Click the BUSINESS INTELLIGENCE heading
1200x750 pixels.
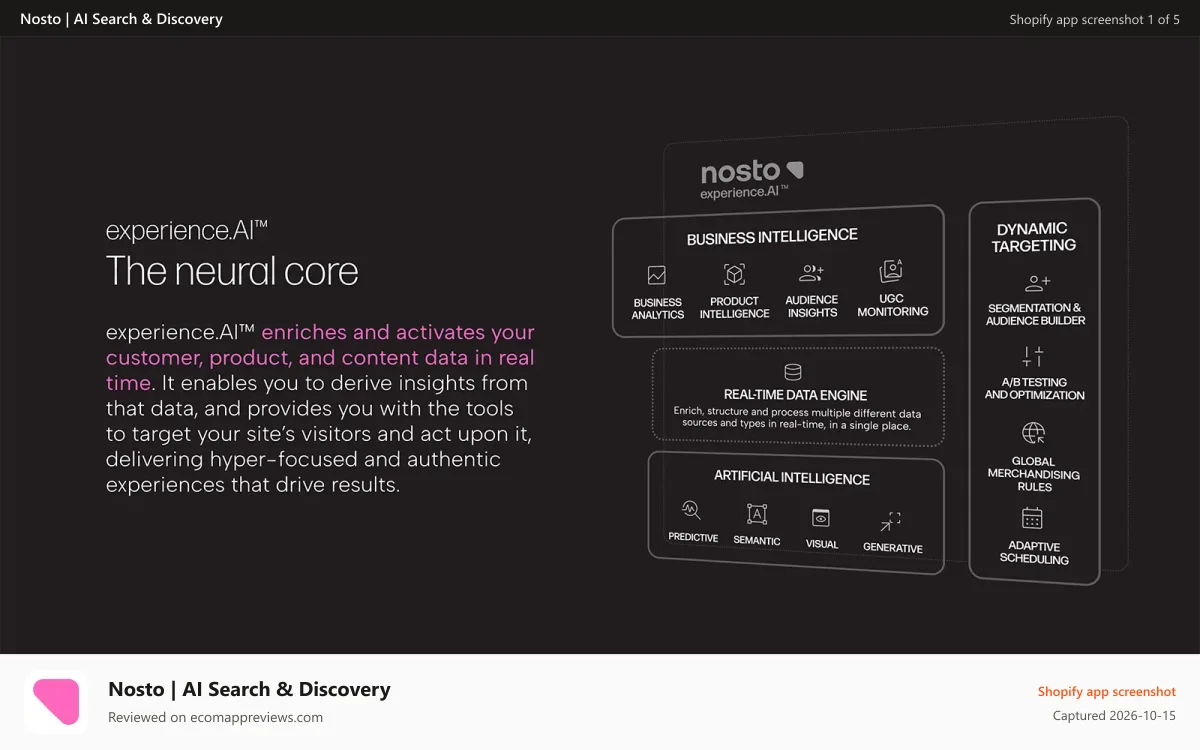pyautogui.click(x=772, y=237)
